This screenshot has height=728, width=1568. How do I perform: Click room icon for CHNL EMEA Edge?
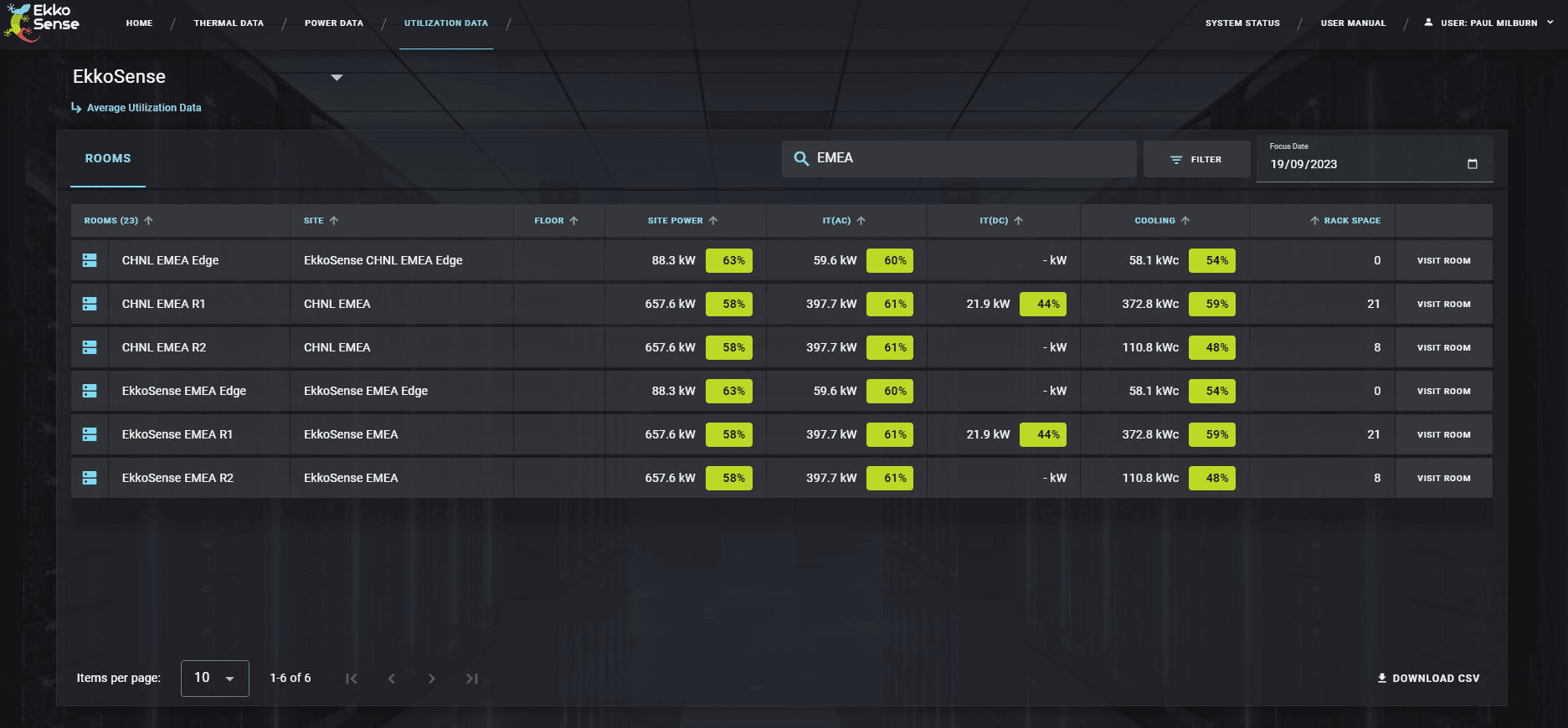[90, 260]
